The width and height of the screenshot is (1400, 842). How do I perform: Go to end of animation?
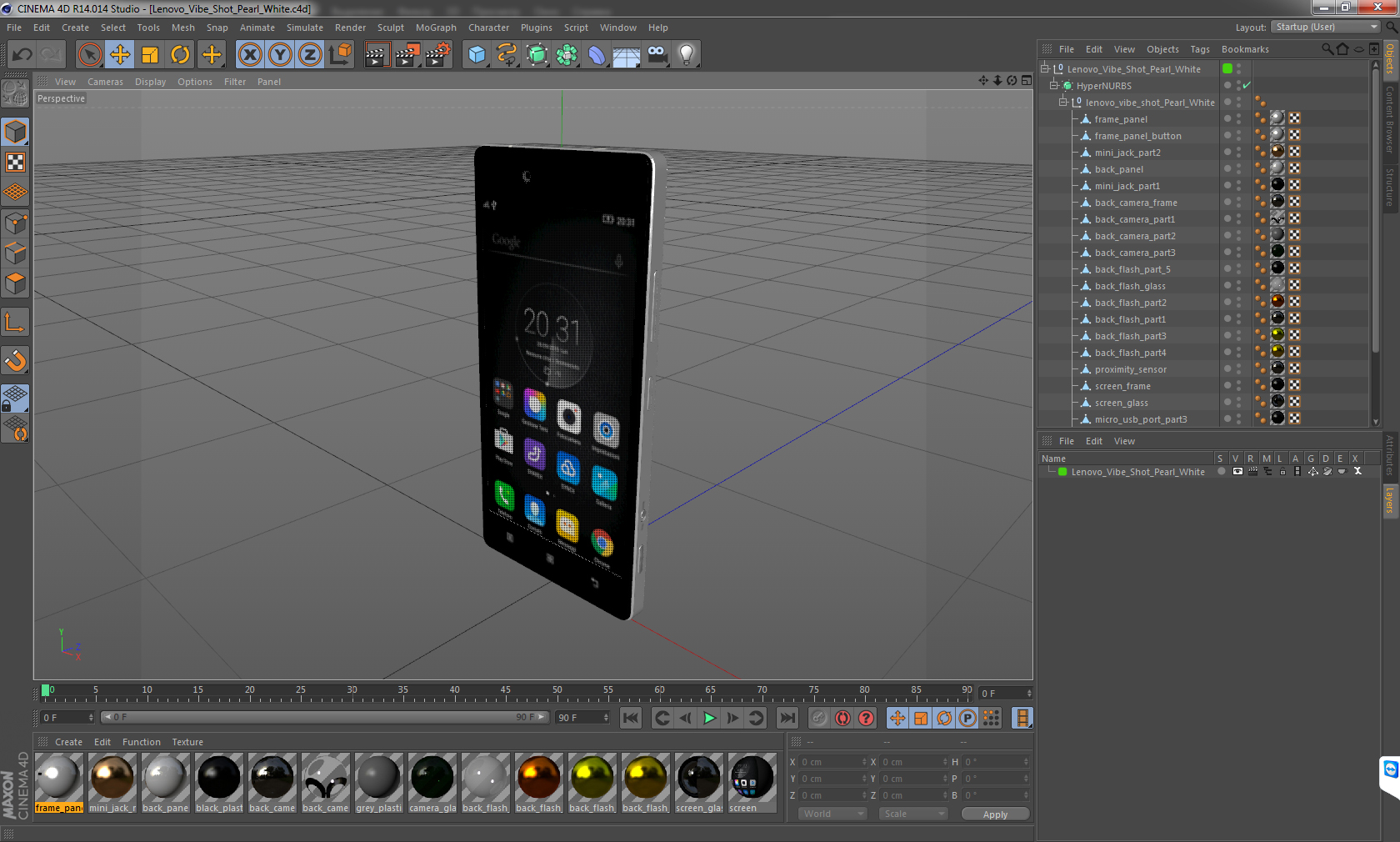point(787,718)
